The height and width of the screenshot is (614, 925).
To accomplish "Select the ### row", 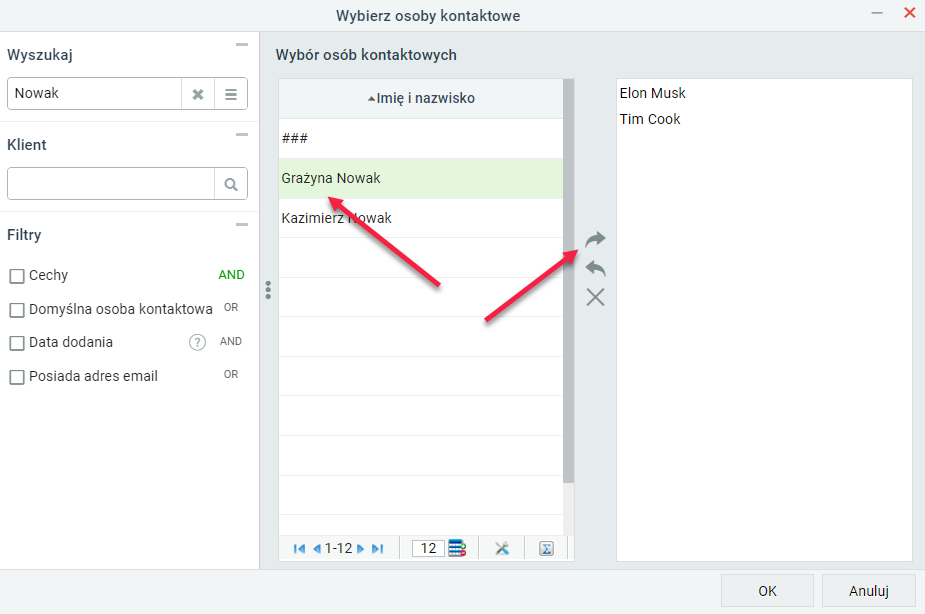I will coord(421,139).
